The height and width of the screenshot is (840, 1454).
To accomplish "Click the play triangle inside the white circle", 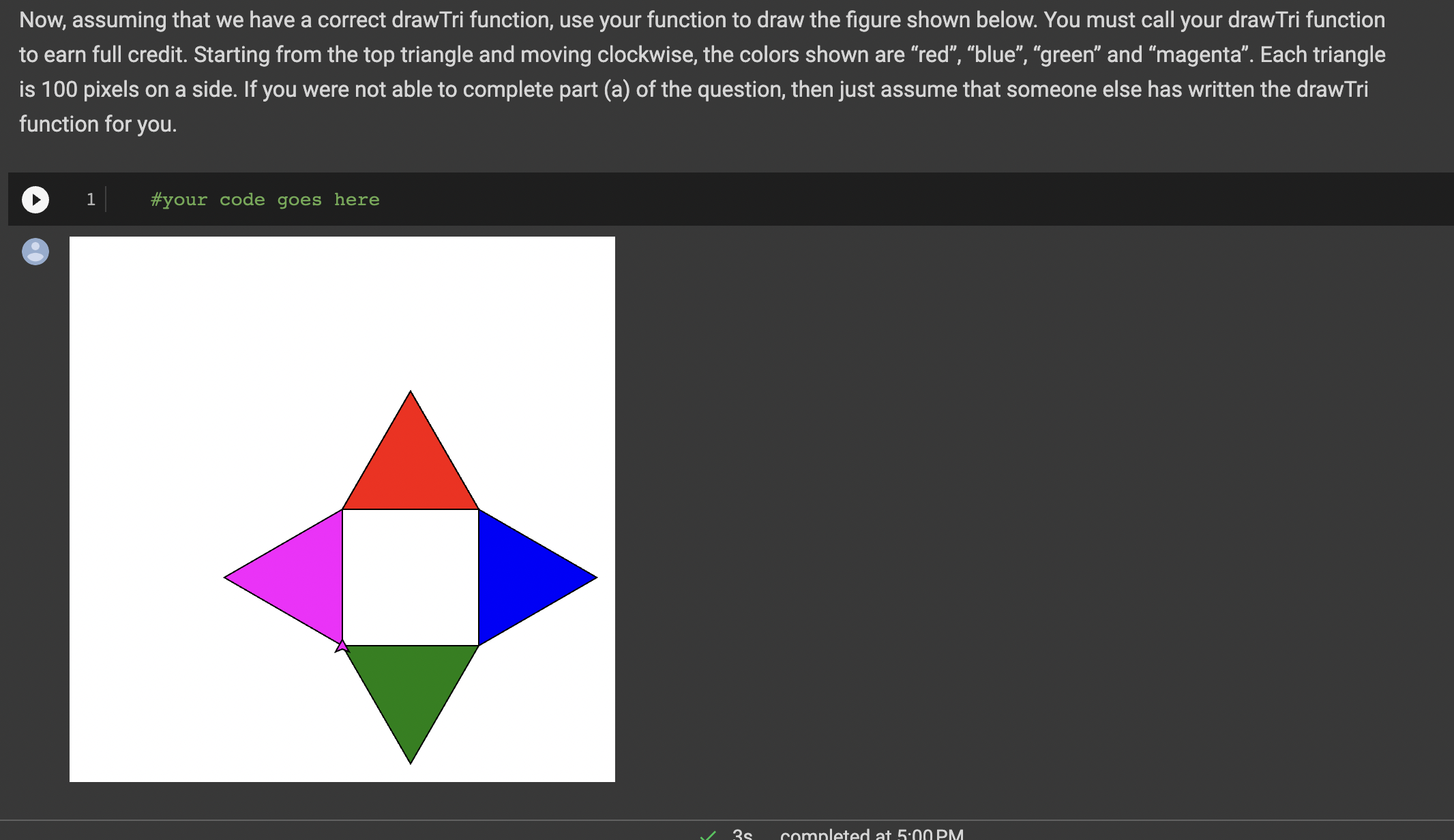I will point(35,199).
